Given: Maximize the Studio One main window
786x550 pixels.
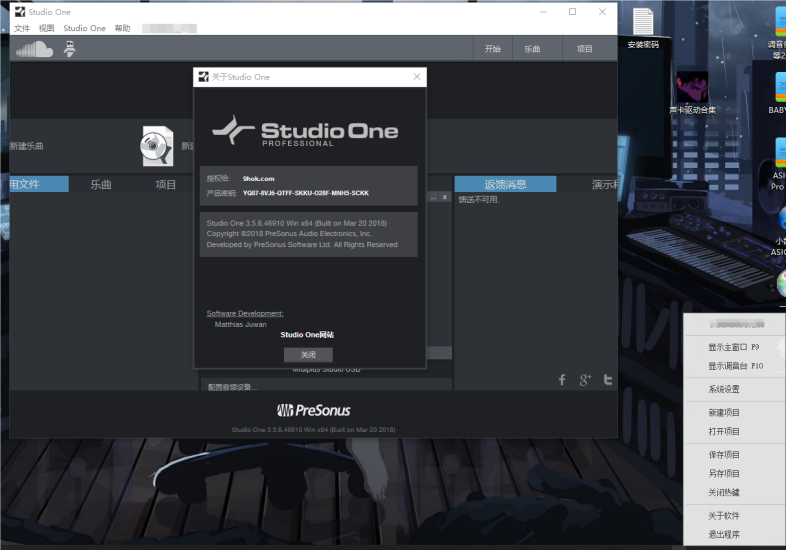Looking at the screenshot, I should (x=572, y=12).
